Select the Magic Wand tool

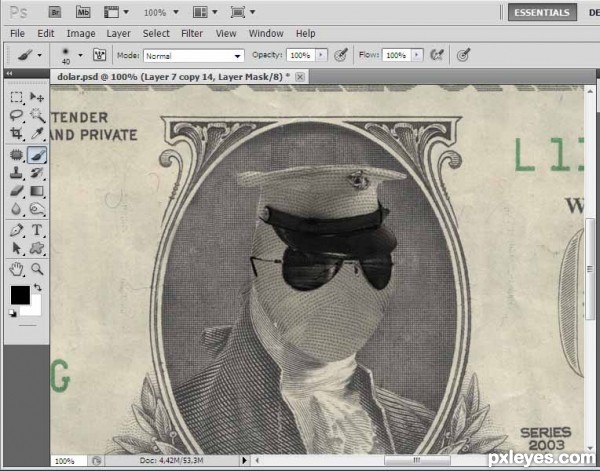point(37,115)
